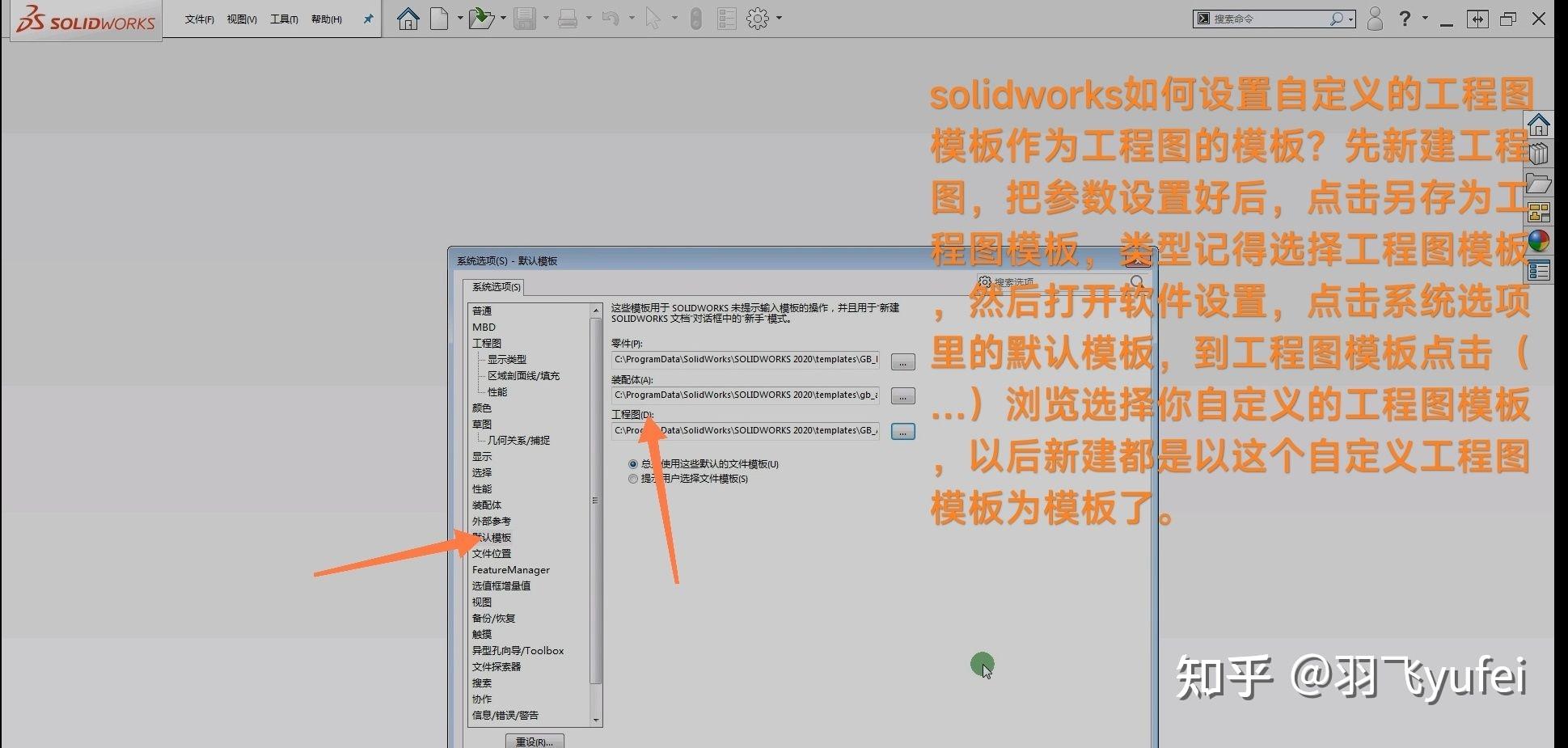The width and height of the screenshot is (1568, 748).
Task: Select MBD in the options tree
Action: pos(484,327)
